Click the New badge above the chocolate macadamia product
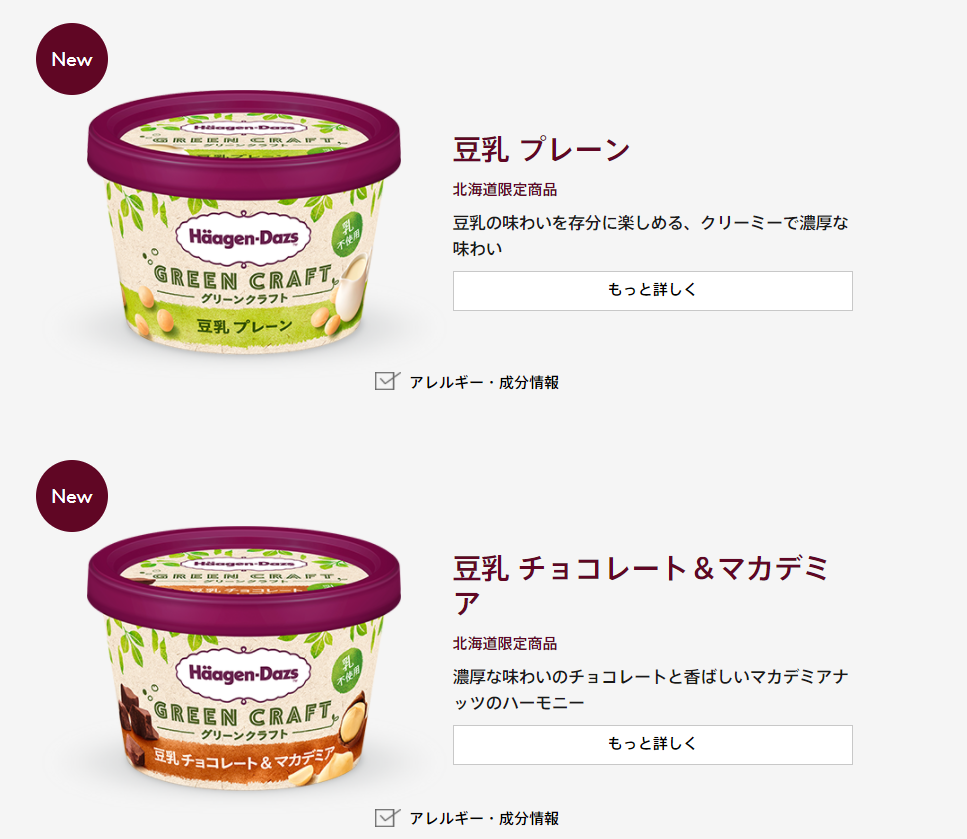This screenshot has height=839, width=967. [x=72, y=496]
